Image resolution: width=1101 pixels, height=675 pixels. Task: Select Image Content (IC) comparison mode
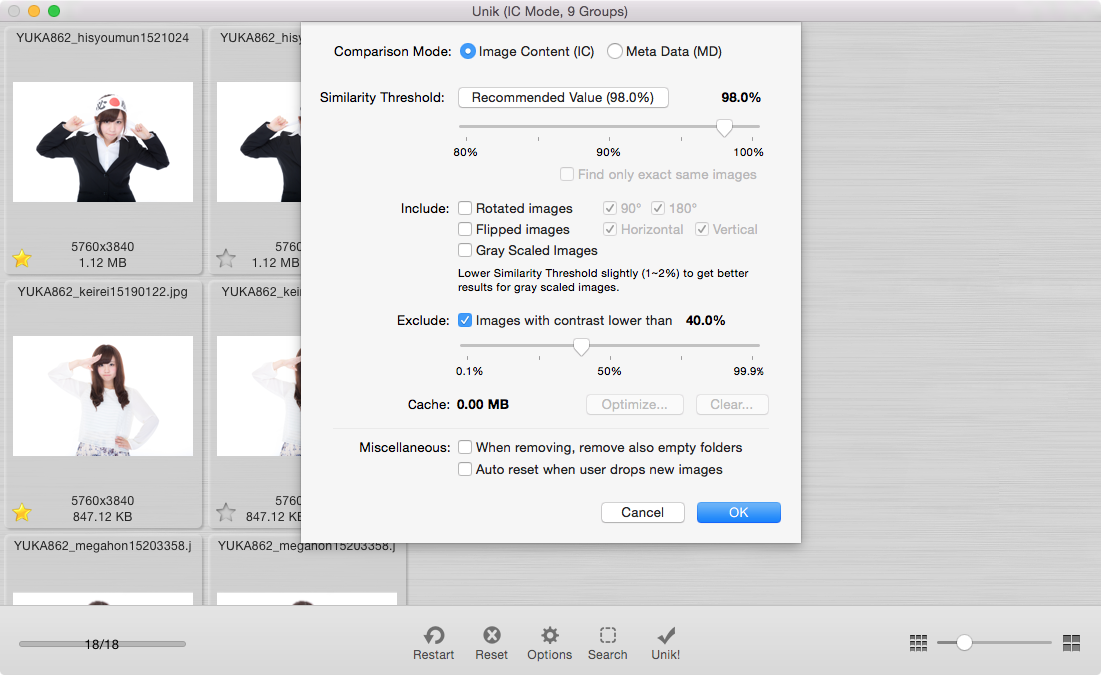tap(468, 51)
